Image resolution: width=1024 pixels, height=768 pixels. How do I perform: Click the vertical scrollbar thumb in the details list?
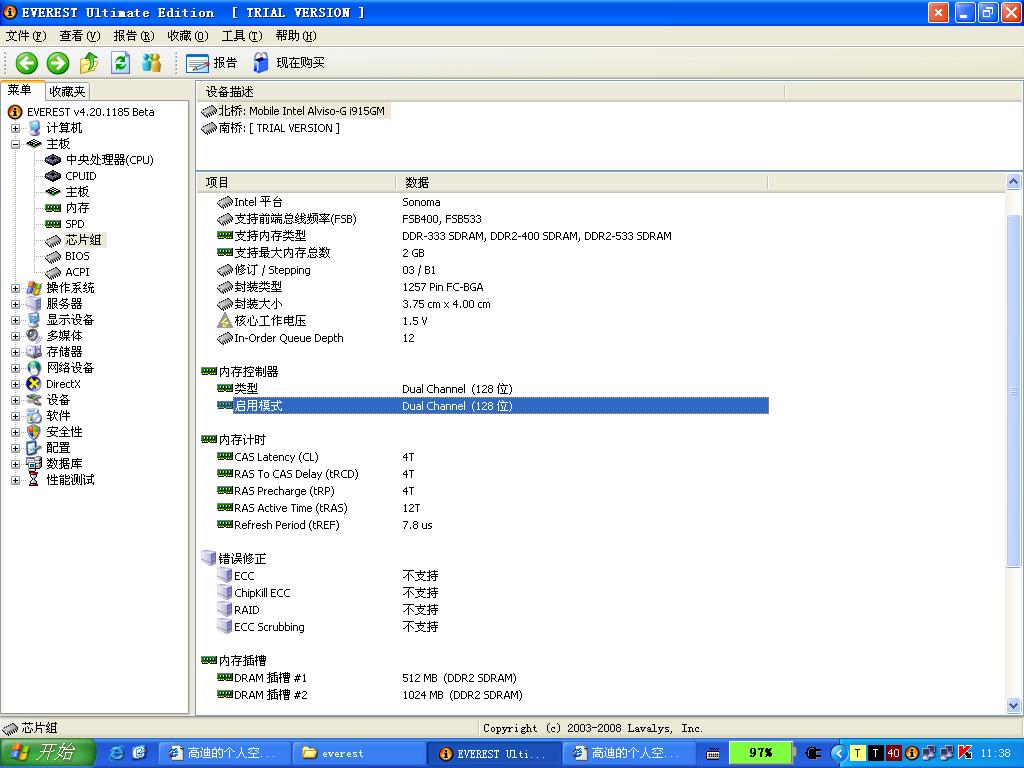point(1013,391)
